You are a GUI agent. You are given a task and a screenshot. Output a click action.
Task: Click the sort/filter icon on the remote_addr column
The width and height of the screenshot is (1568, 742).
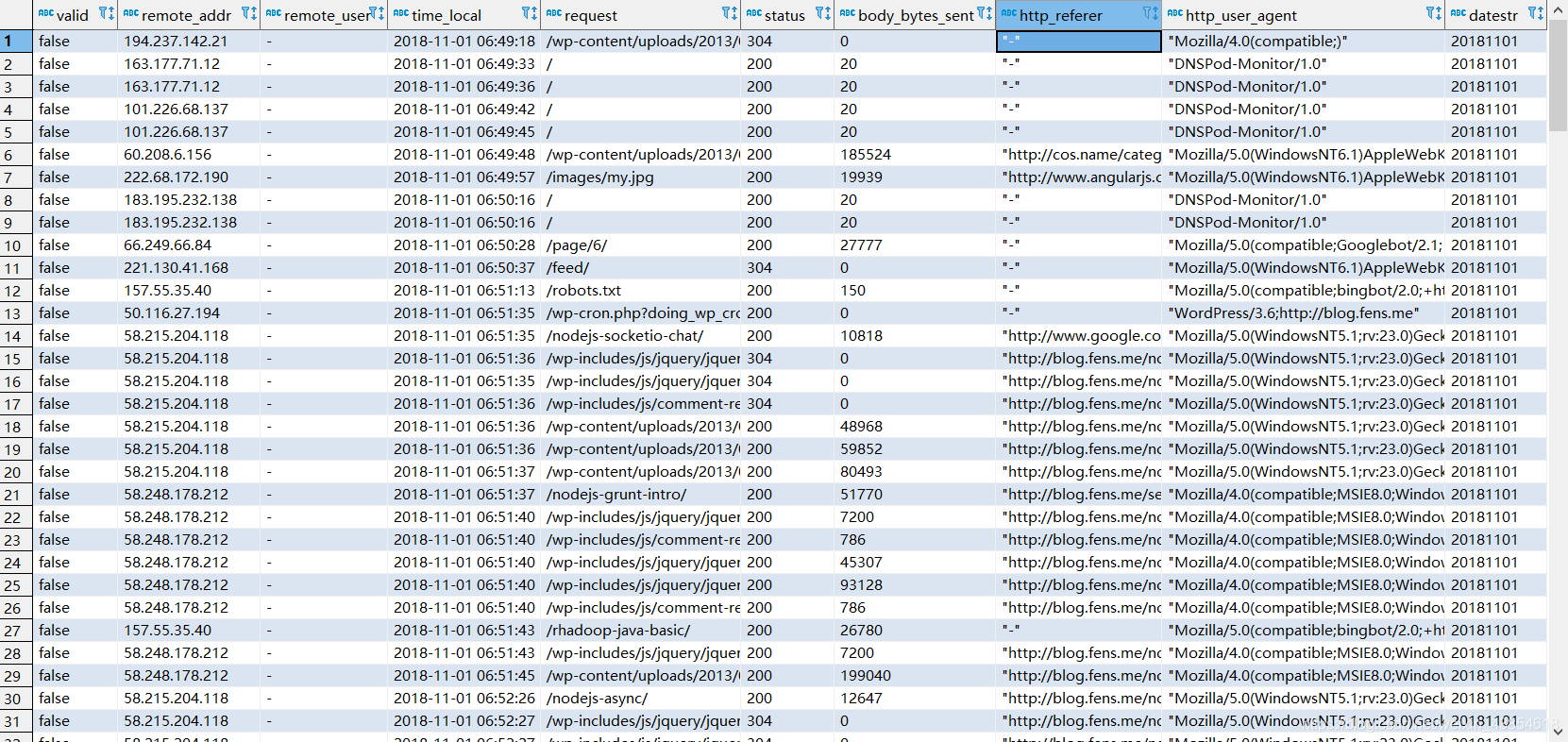(248, 14)
